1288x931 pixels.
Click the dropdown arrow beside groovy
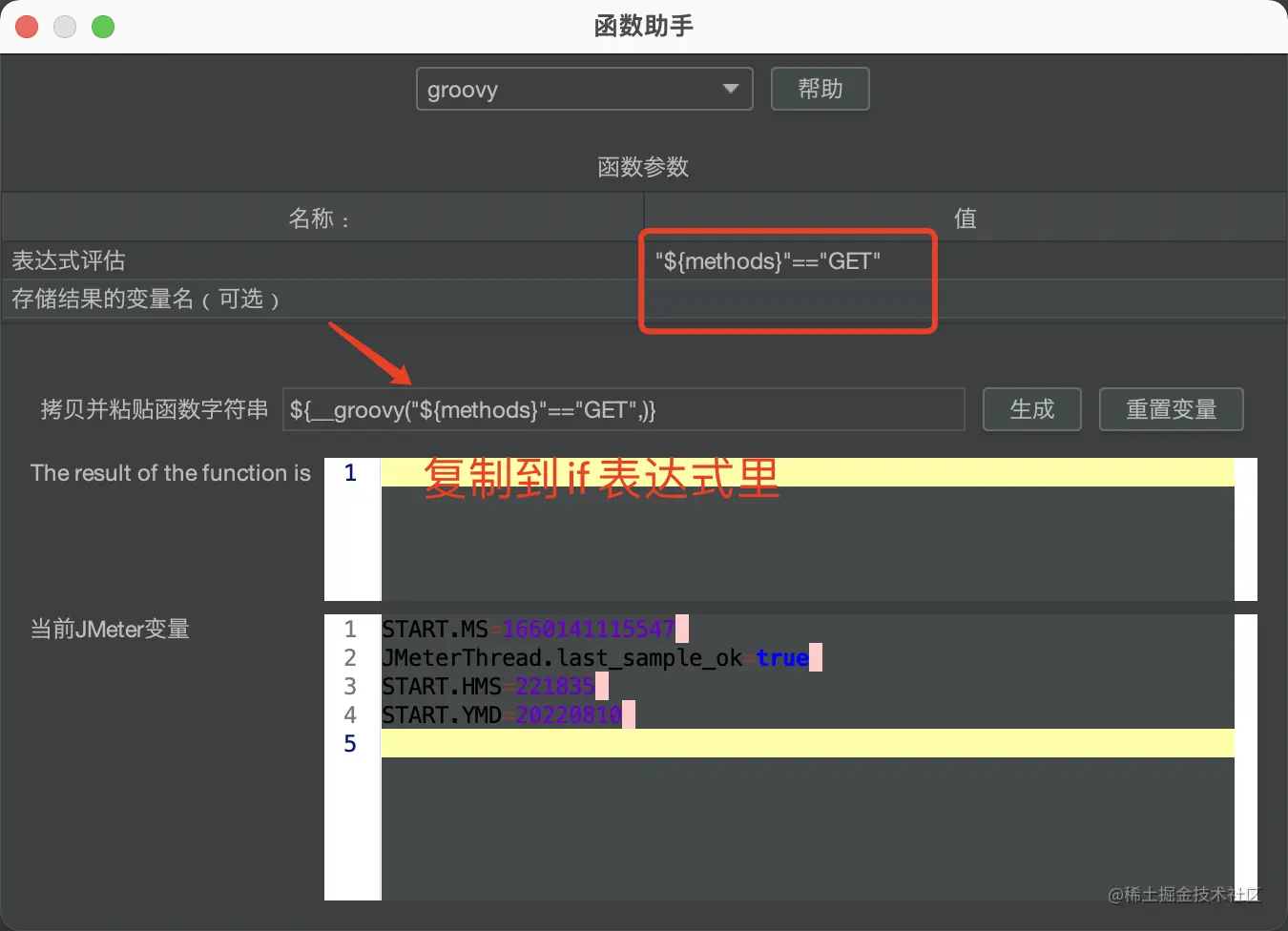click(x=731, y=89)
